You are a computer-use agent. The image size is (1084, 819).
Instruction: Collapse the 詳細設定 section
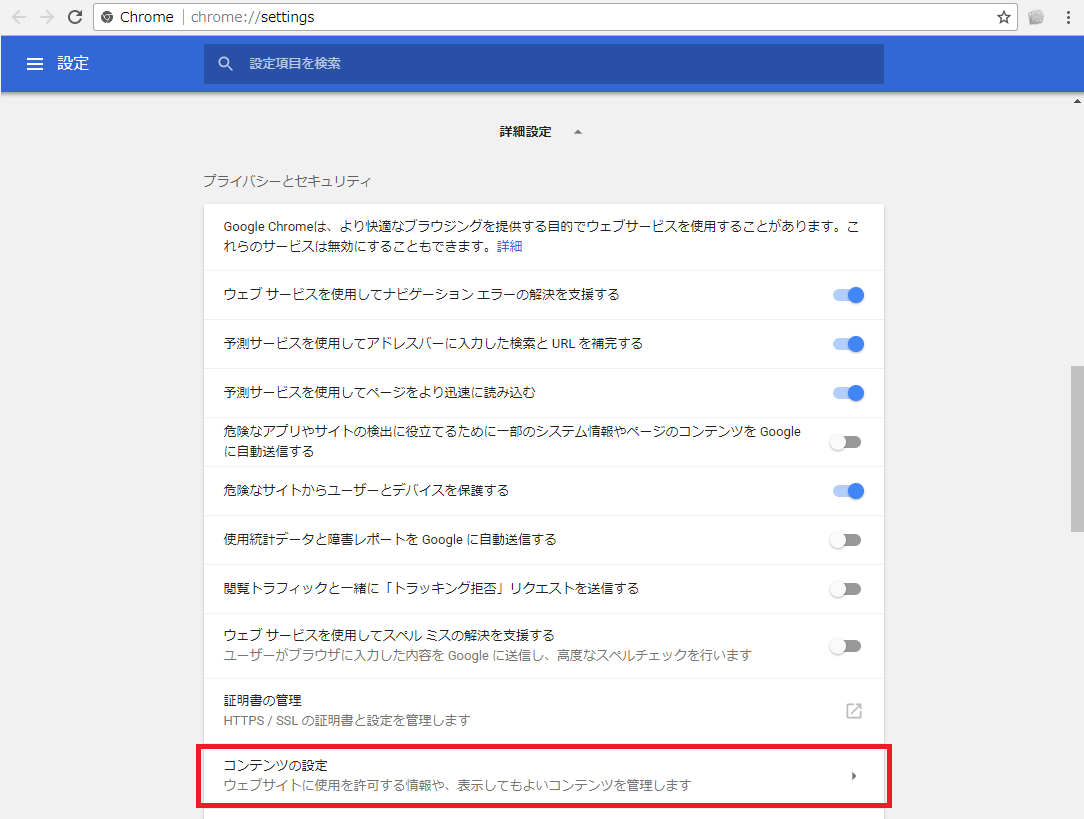578,132
